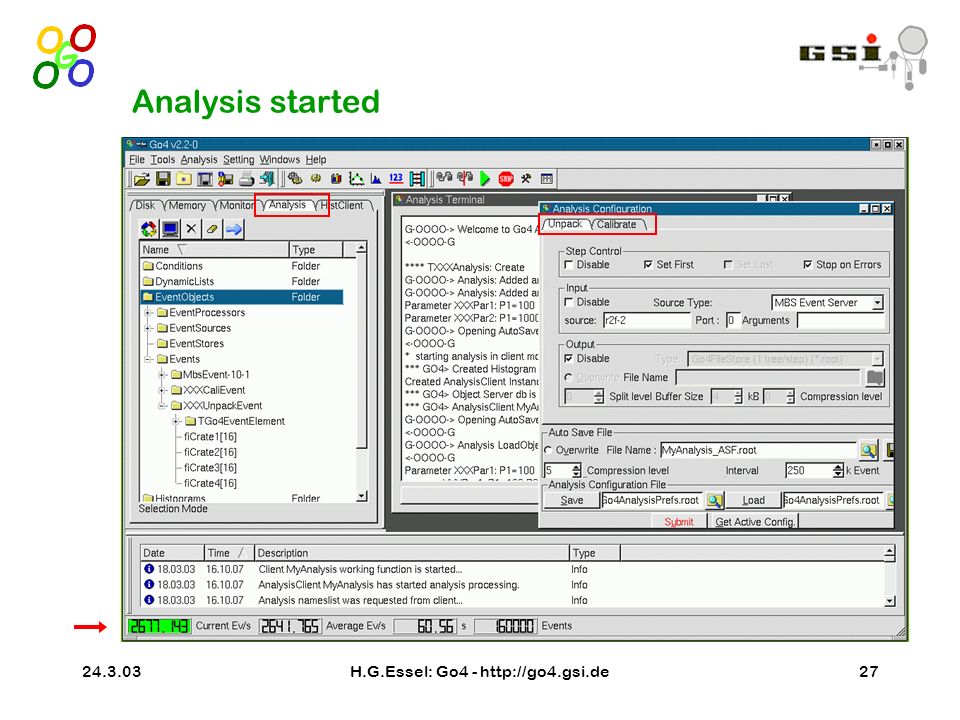Expand the TGo4EventElement tree node

coord(176,421)
